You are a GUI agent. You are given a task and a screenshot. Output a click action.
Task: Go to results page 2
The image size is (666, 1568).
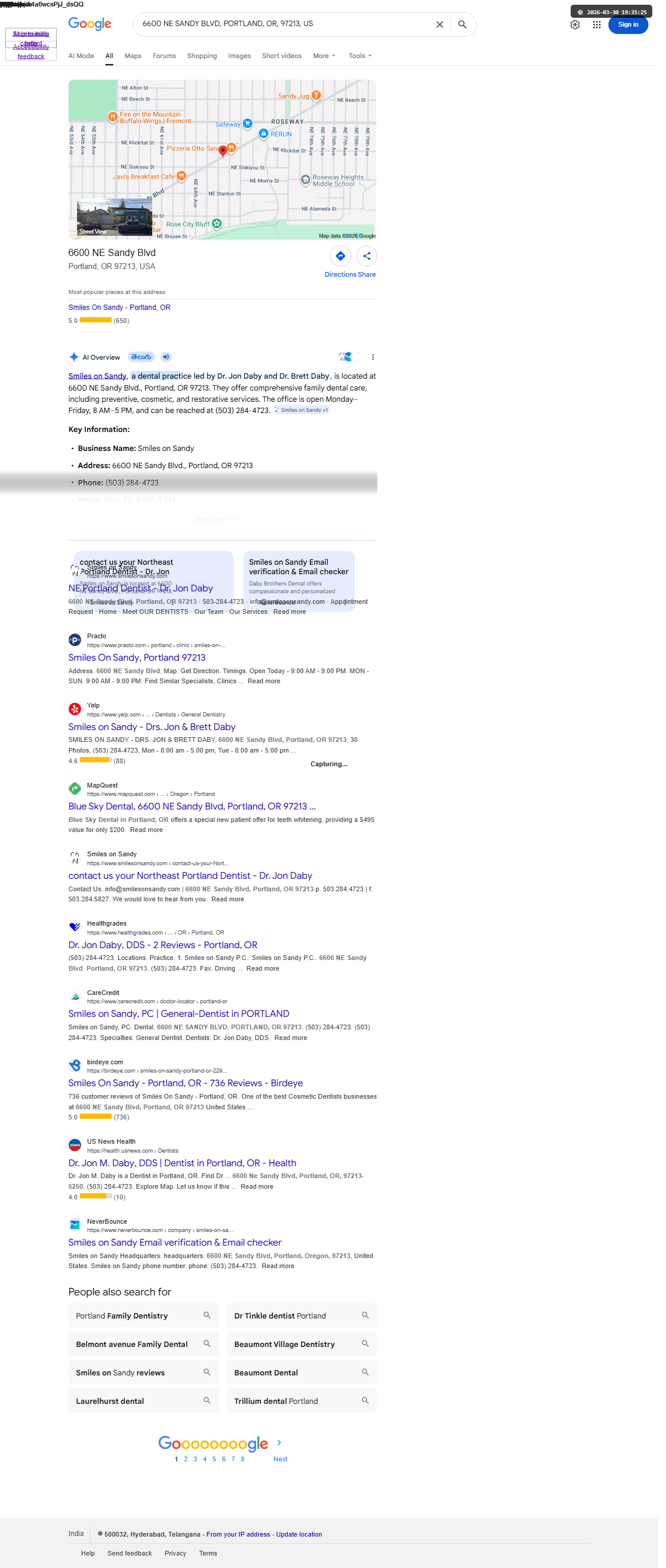[x=185, y=1459]
